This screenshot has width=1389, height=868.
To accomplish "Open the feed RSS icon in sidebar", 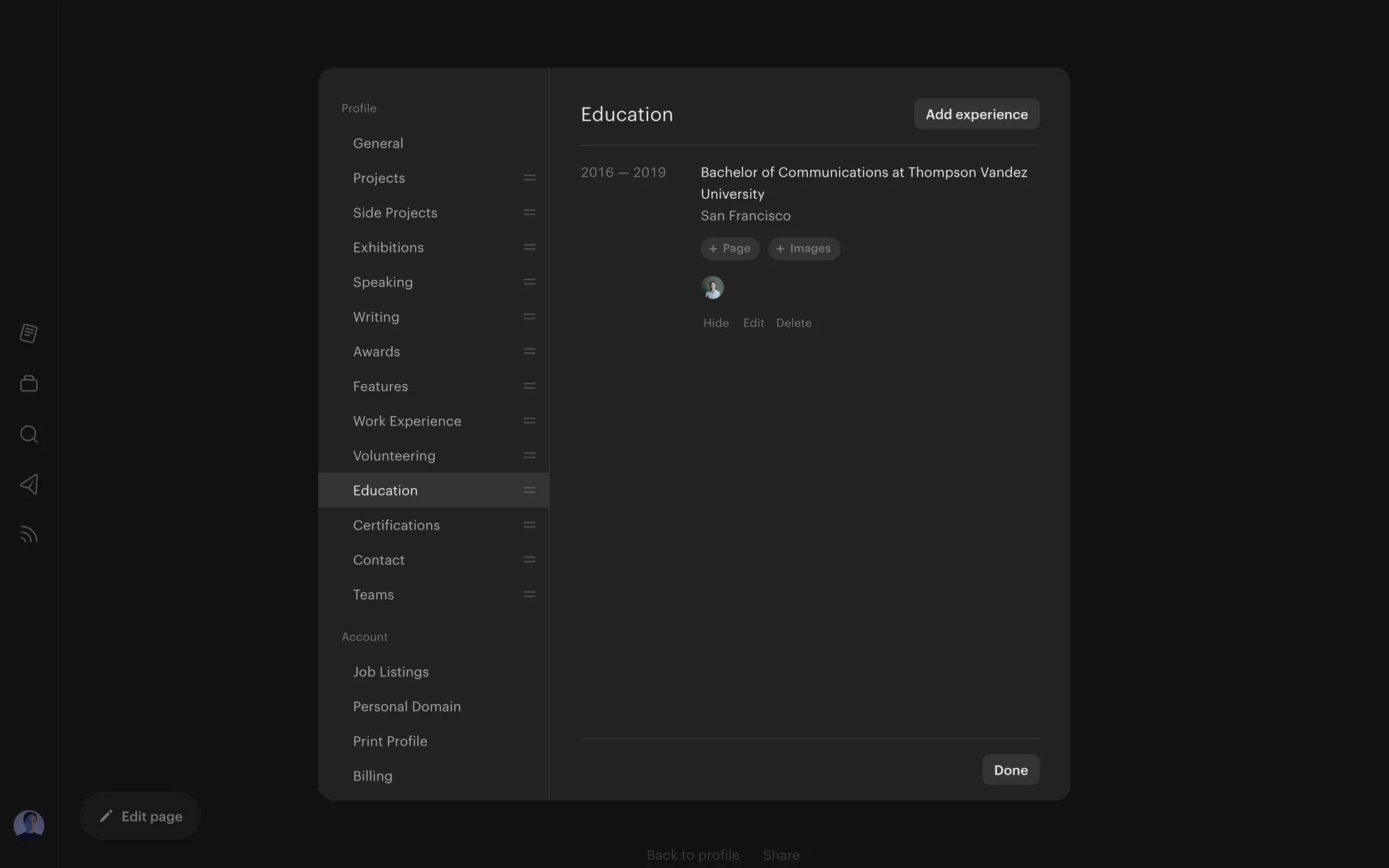I will 29,535.
